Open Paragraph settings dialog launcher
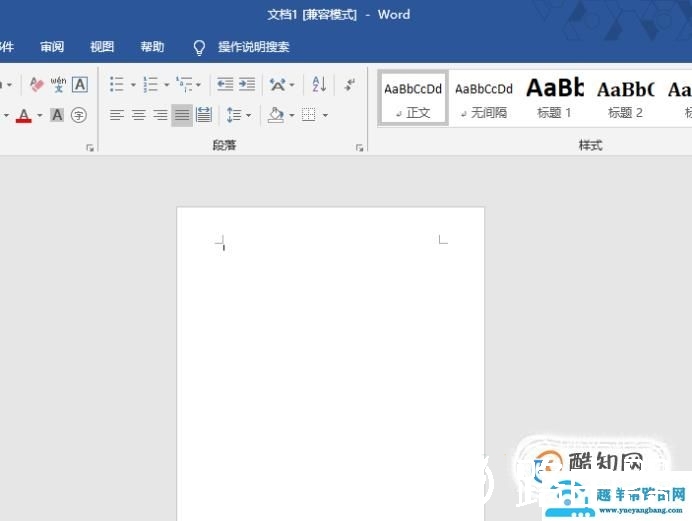Screen dimensions: 692x521 click(x=360, y=148)
